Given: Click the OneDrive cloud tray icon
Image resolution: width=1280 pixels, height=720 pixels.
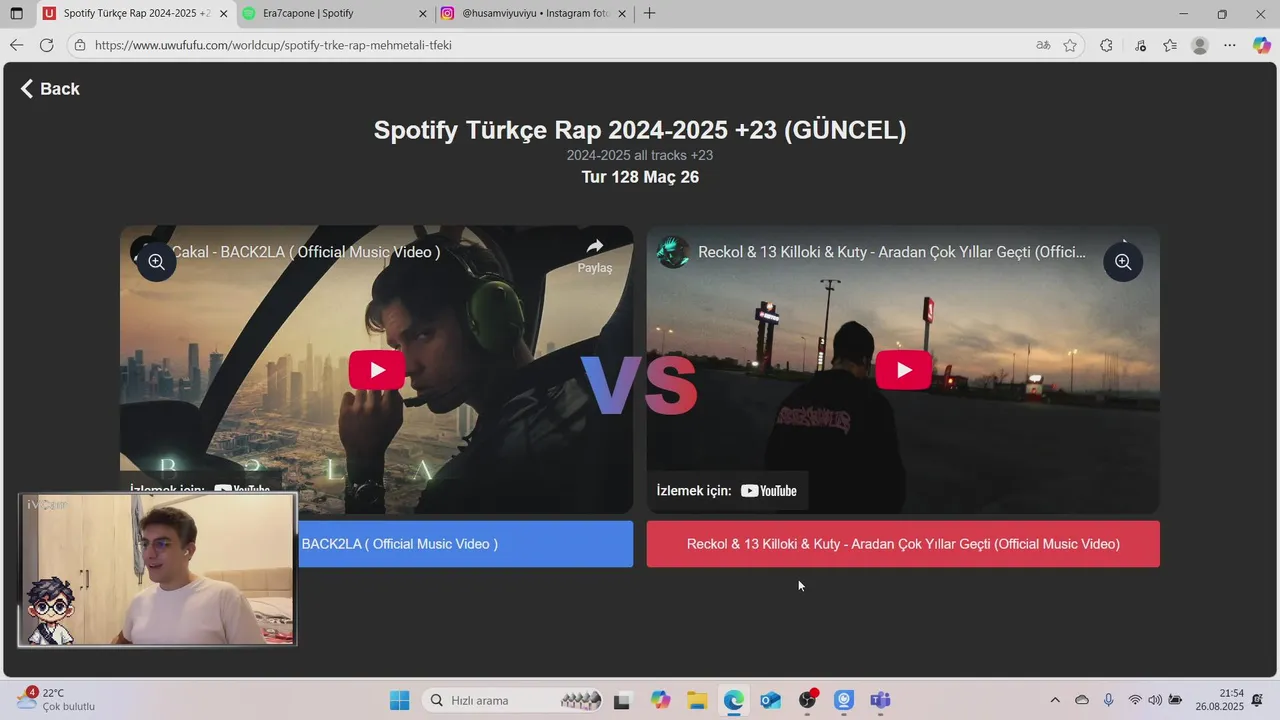Looking at the screenshot, I should tap(1082, 700).
